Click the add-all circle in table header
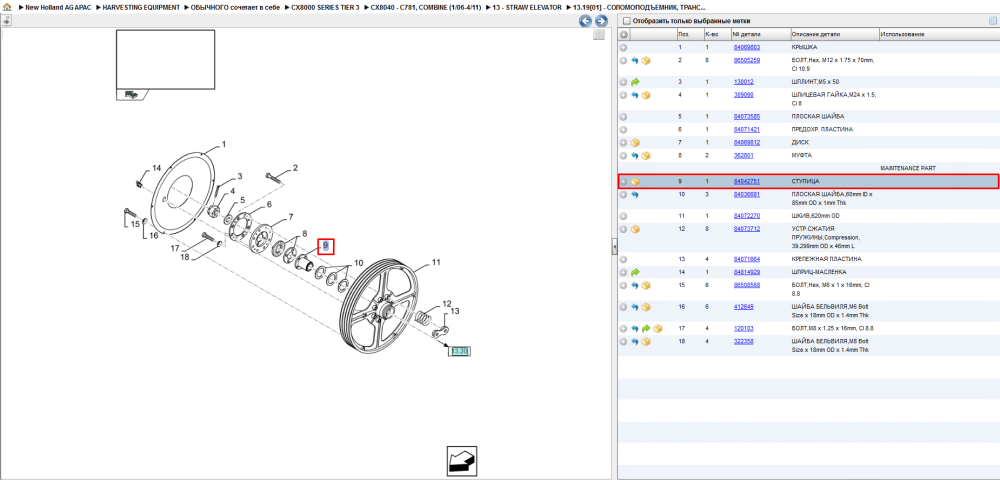Screen dimensions: 1000x480 click(x=624, y=34)
